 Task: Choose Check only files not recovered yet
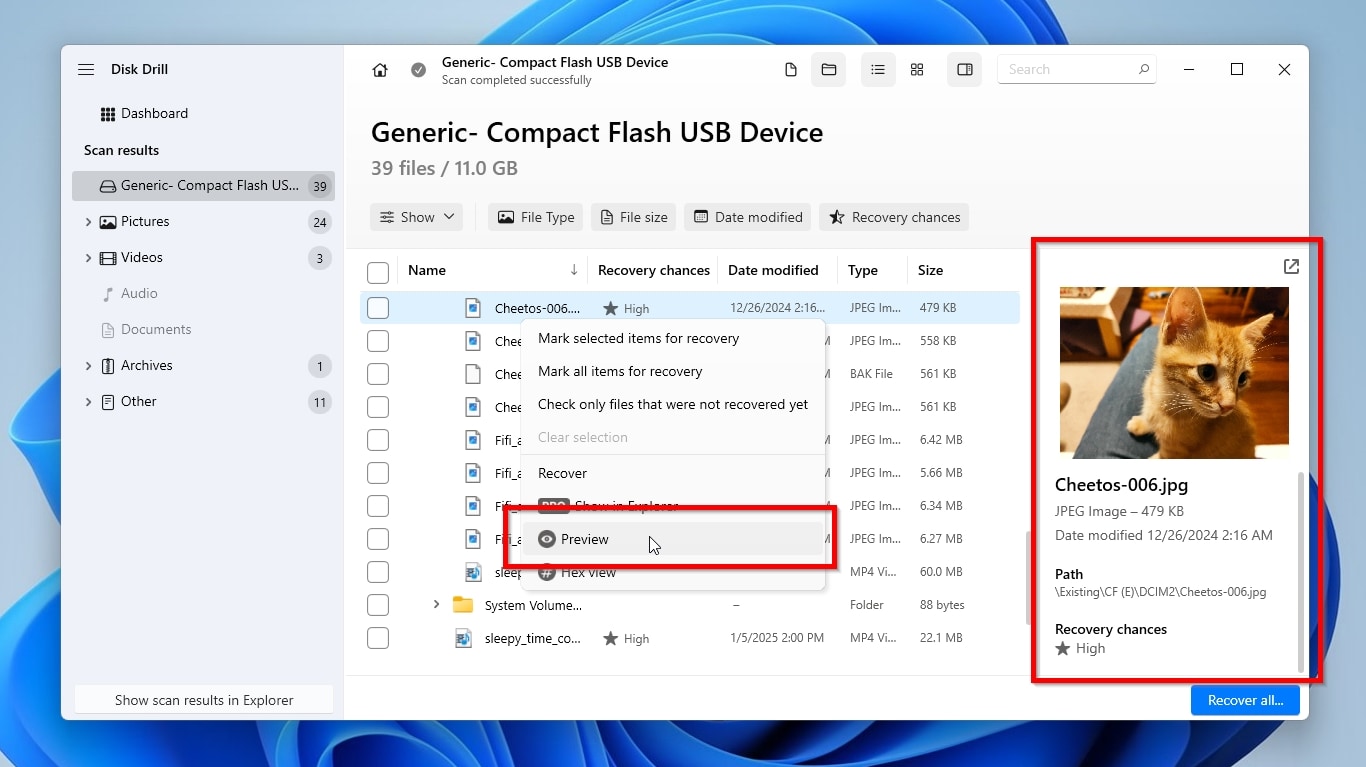click(673, 404)
